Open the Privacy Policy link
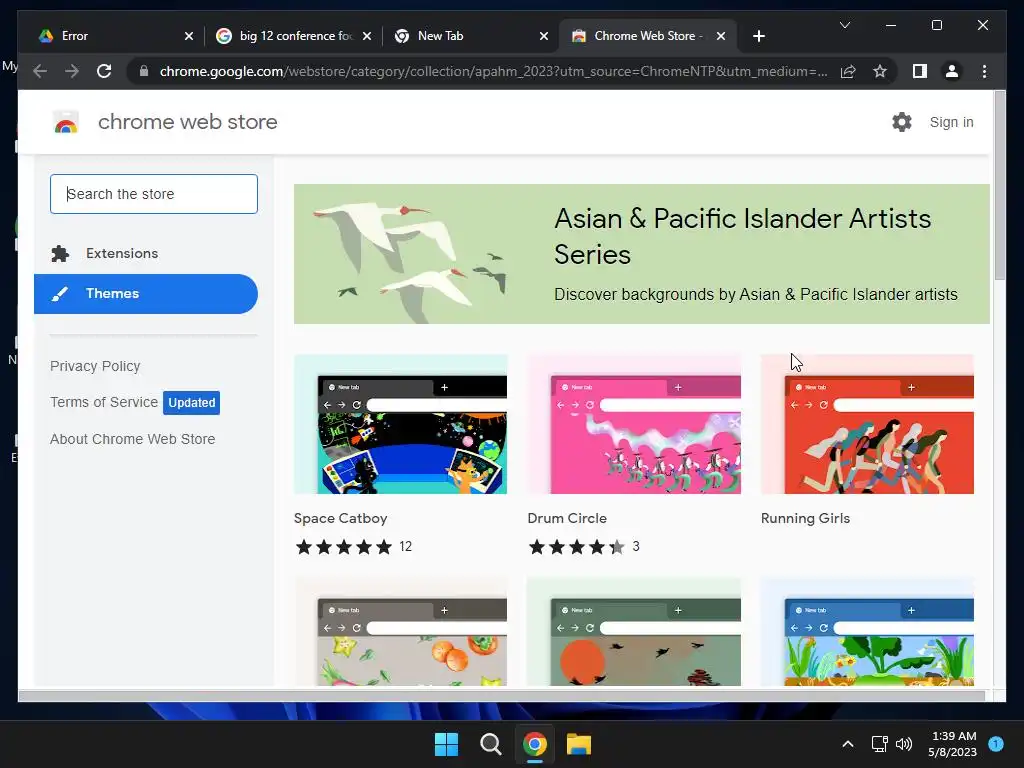The width and height of the screenshot is (1024, 768). click(x=95, y=366)
